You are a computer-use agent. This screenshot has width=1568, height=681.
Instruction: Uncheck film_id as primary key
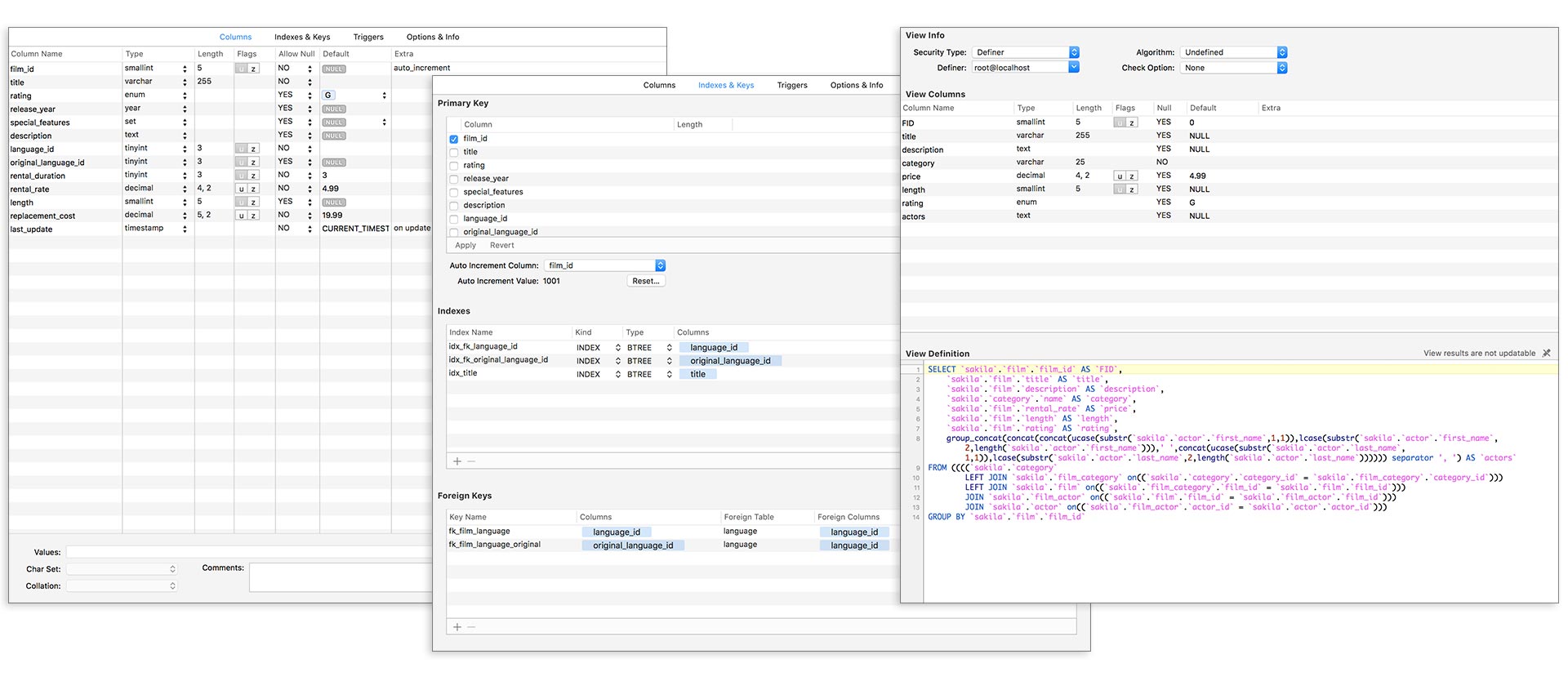coord(454,139)
